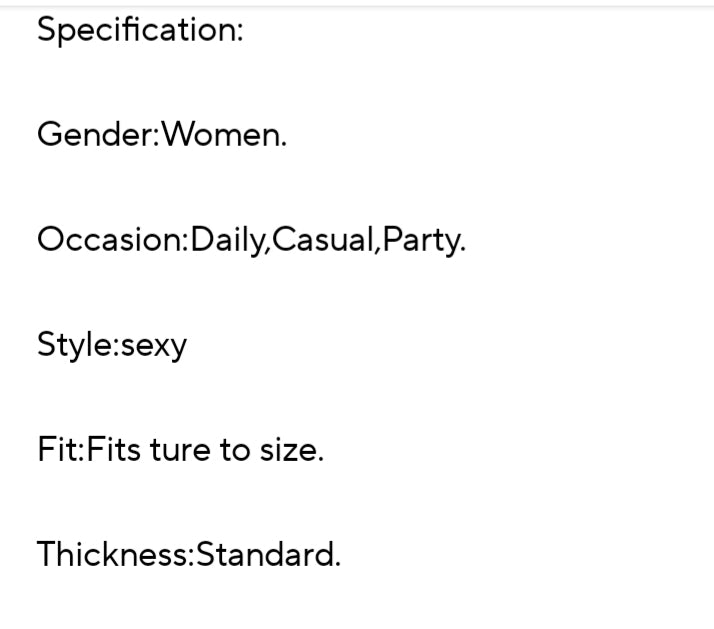Click the Fit label
The width and height of the screenshot is (714, 629).
pos(56,450)
